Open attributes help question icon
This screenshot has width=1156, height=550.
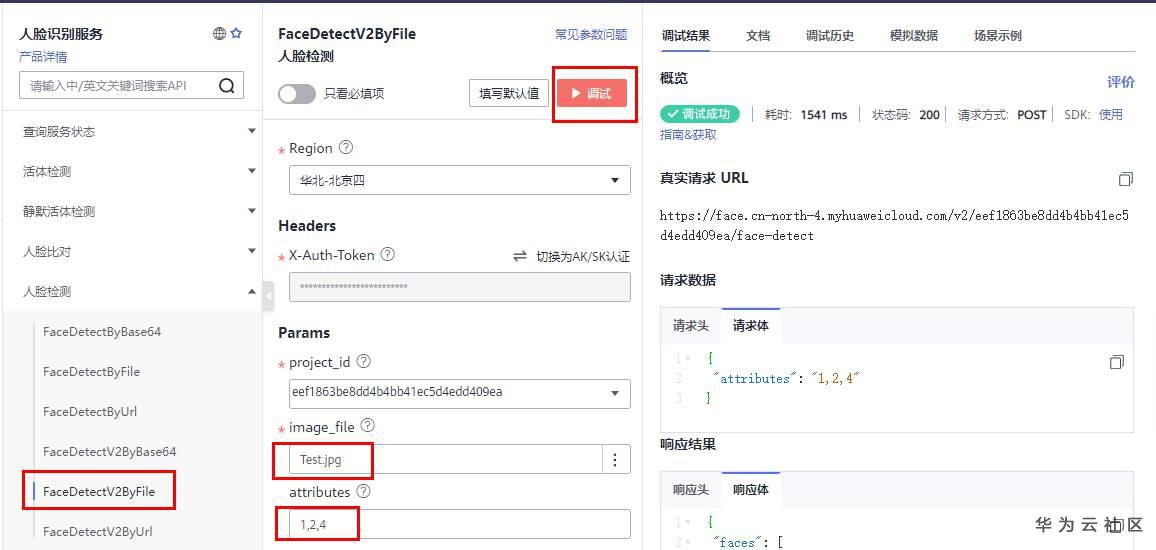[362, 491]
